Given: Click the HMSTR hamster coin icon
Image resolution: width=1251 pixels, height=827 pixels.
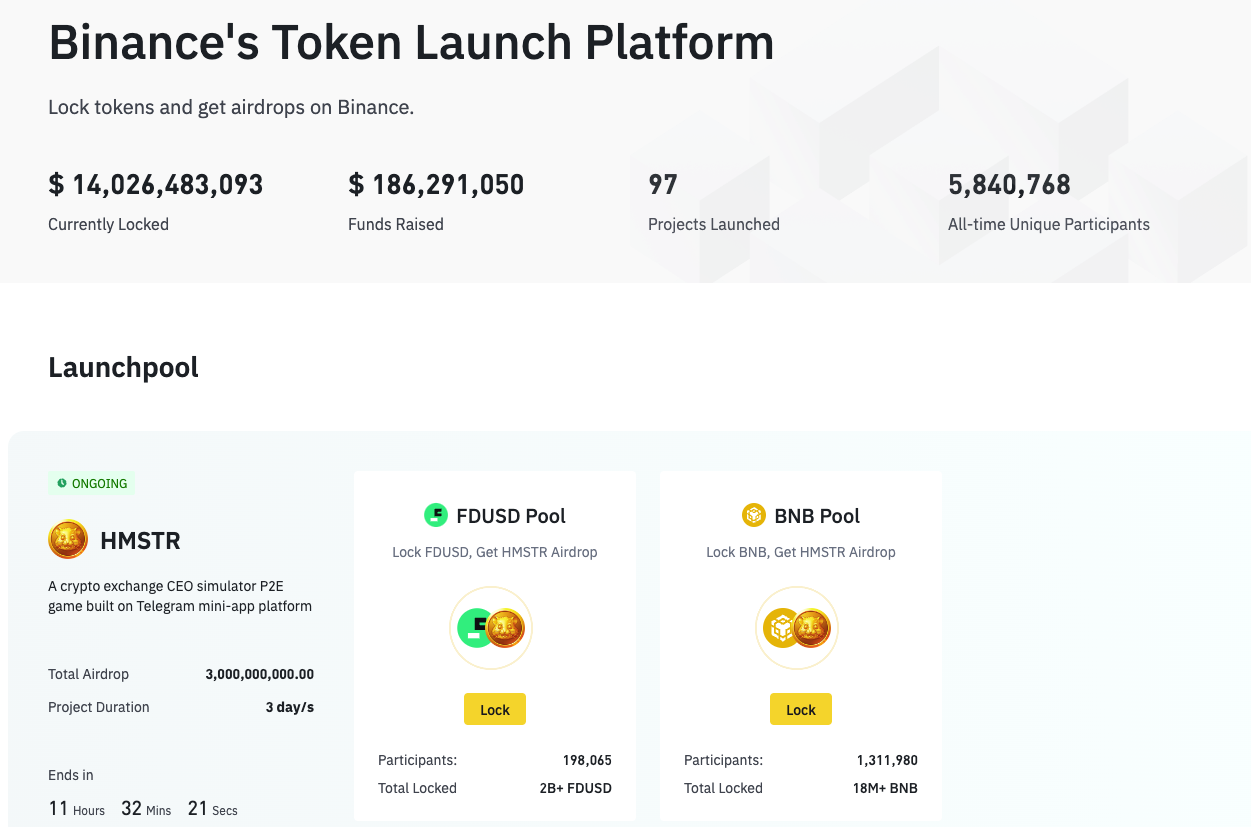Looking at the screenshot, I should click(68, 541).
